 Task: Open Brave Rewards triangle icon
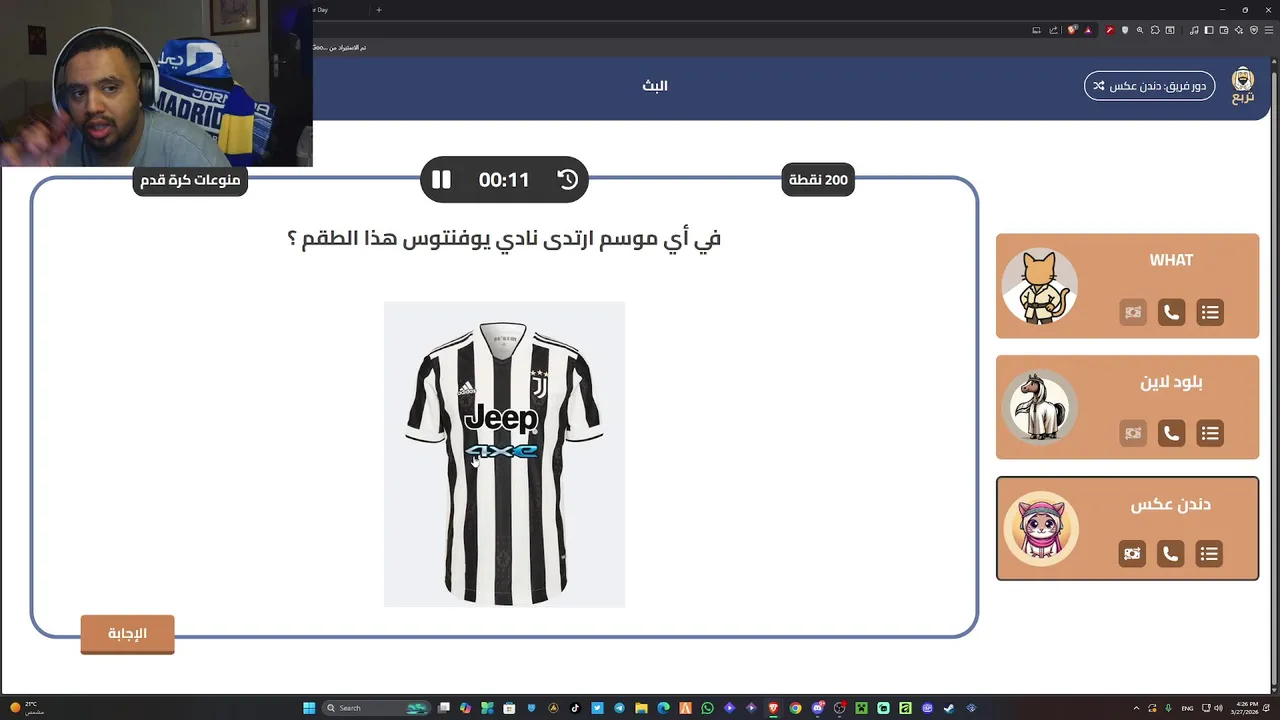pos(1088,30)
